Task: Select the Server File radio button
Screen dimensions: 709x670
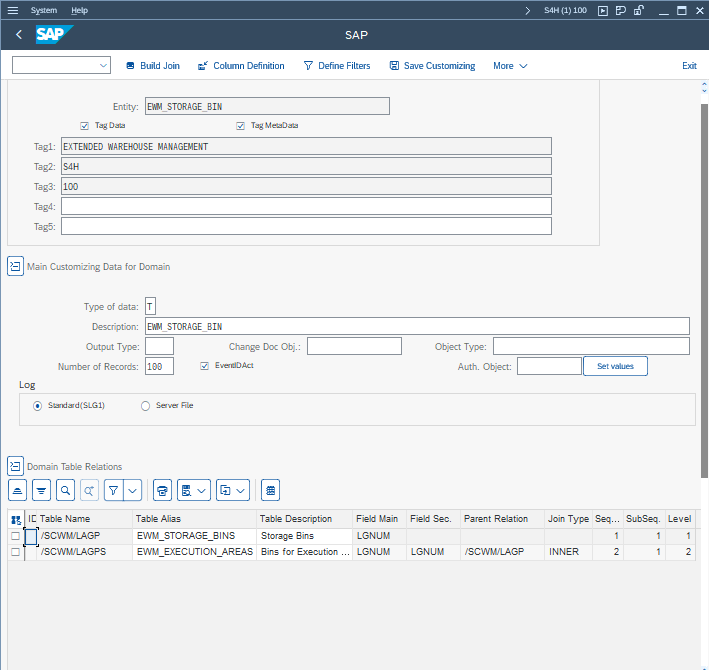Action: pos(146,405)
